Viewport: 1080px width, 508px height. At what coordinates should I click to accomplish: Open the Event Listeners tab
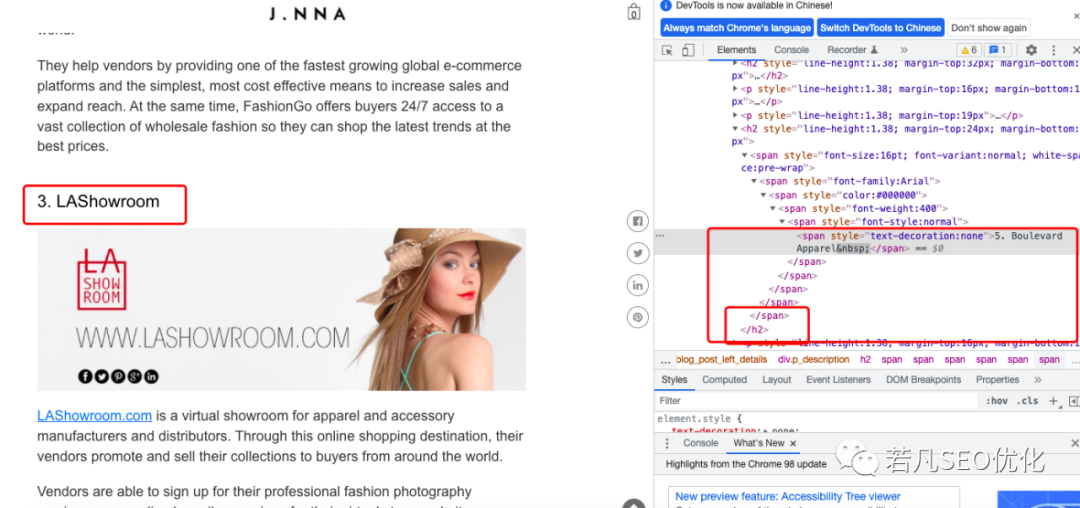(838, 380)
